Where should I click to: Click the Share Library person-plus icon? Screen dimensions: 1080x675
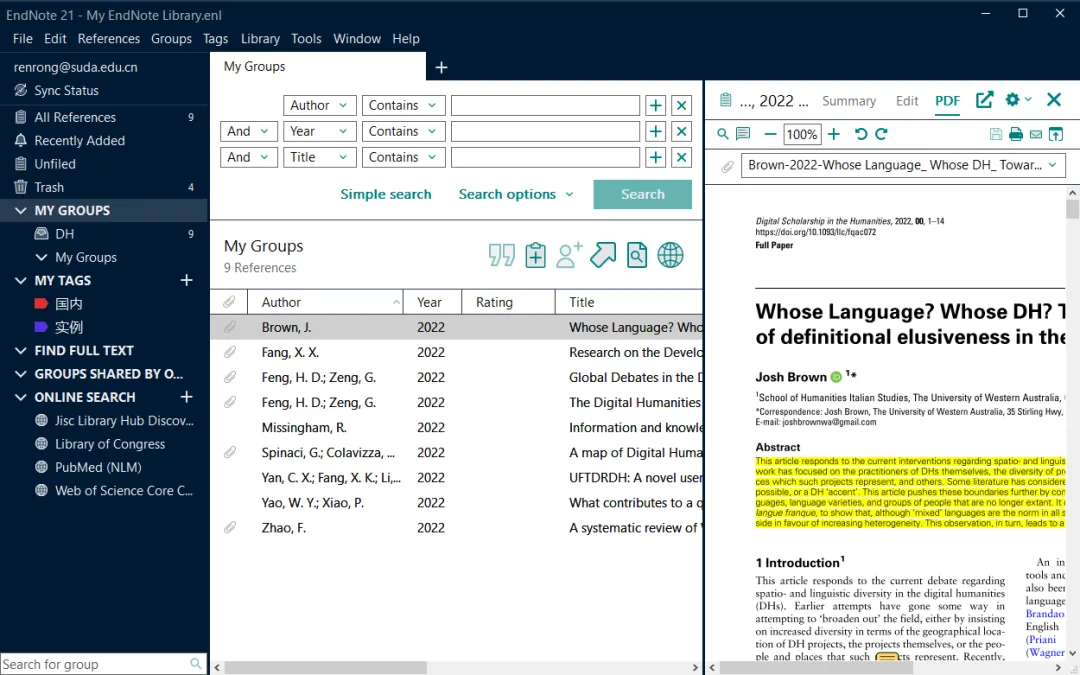(569, 255)
